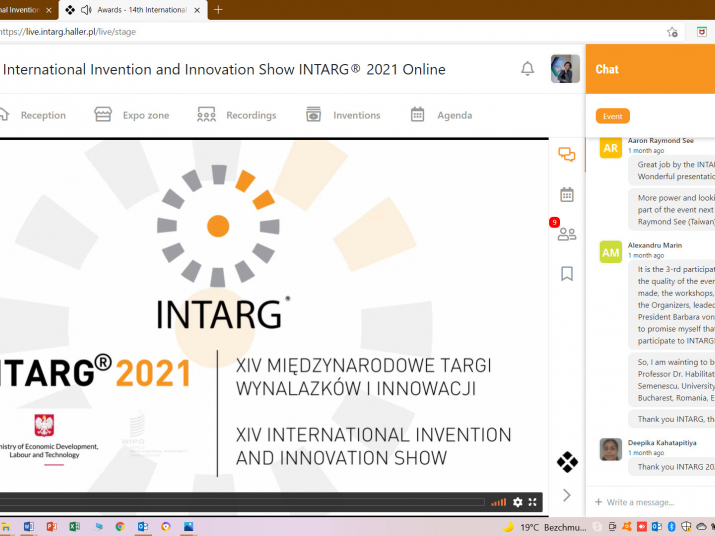
Task: Adjust the video volume bars
Action: pos(498,502)
